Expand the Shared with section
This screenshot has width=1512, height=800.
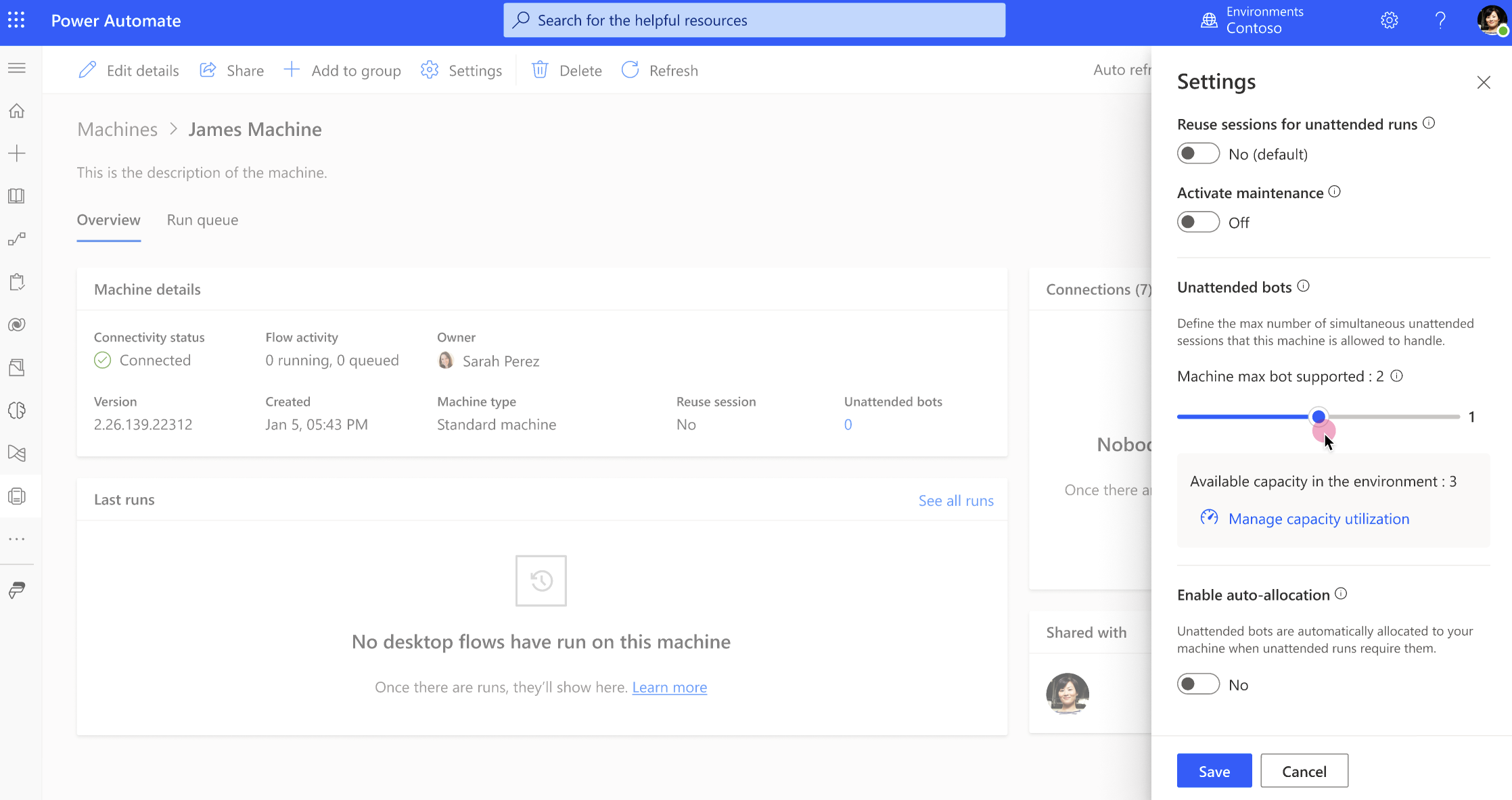(1087, 631)
